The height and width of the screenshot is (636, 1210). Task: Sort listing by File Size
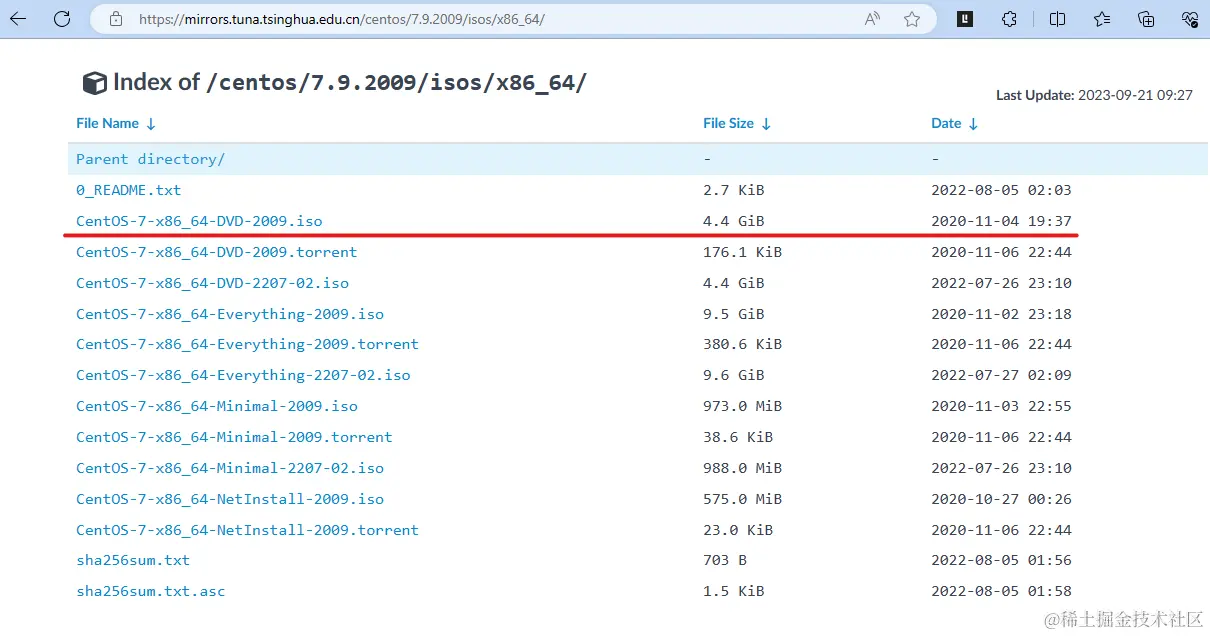click(x=737, y=124)
